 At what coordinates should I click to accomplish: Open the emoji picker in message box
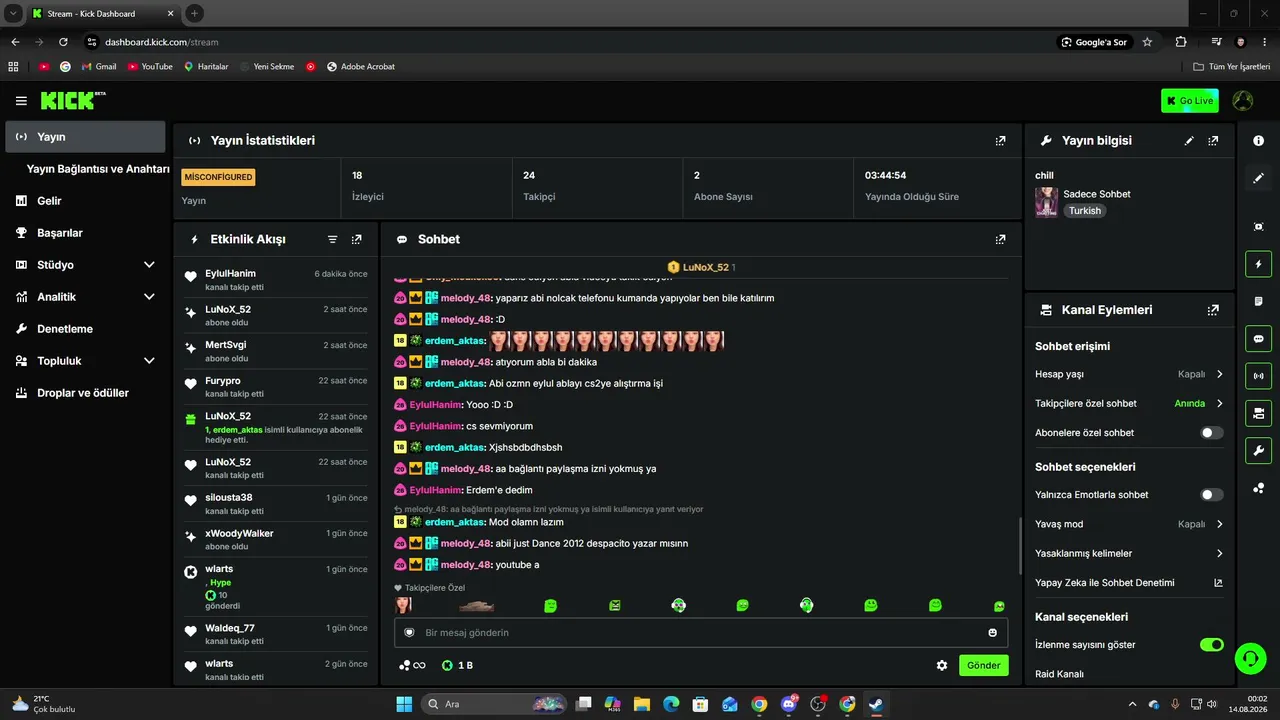[992, 633]
